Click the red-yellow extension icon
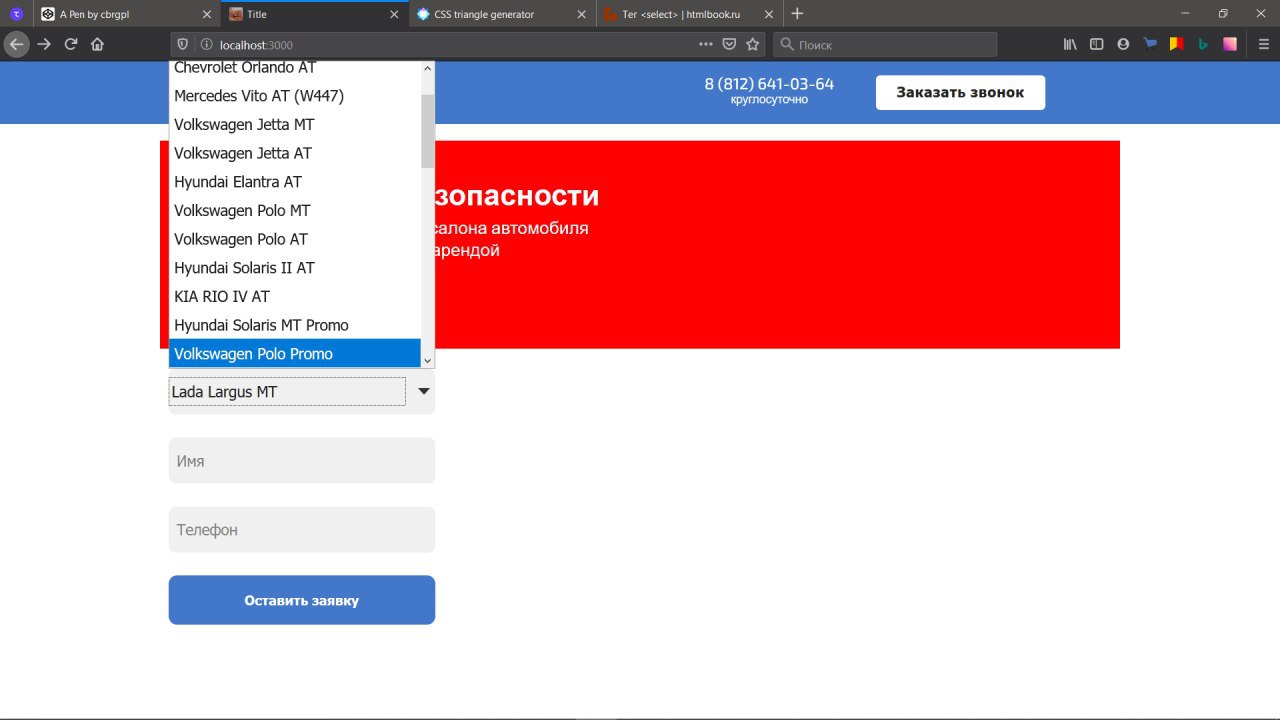This screenshot has height=720, width=1280. [x=1177, y=44]
